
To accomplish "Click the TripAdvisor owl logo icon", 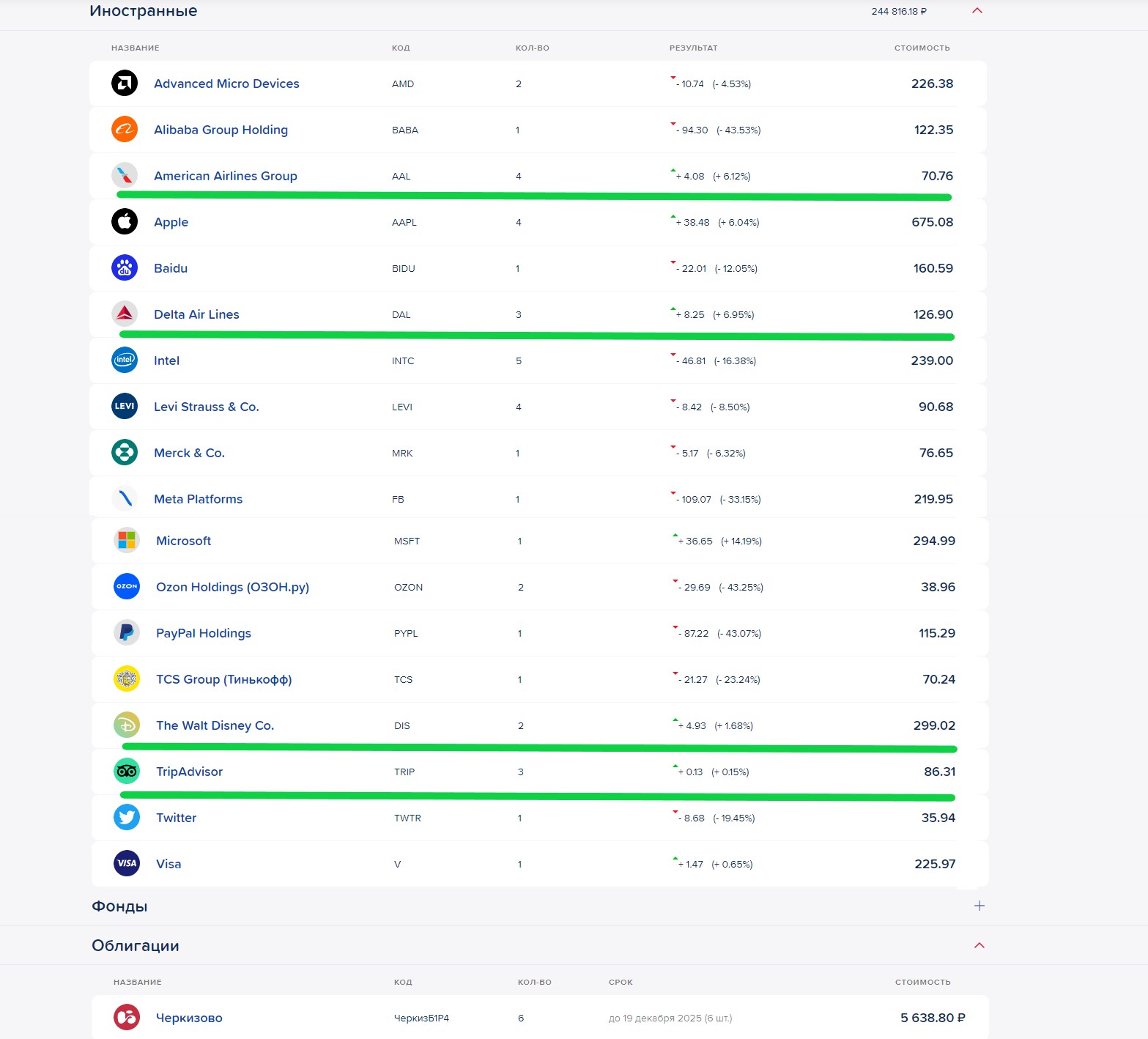I will coord(127,771).
